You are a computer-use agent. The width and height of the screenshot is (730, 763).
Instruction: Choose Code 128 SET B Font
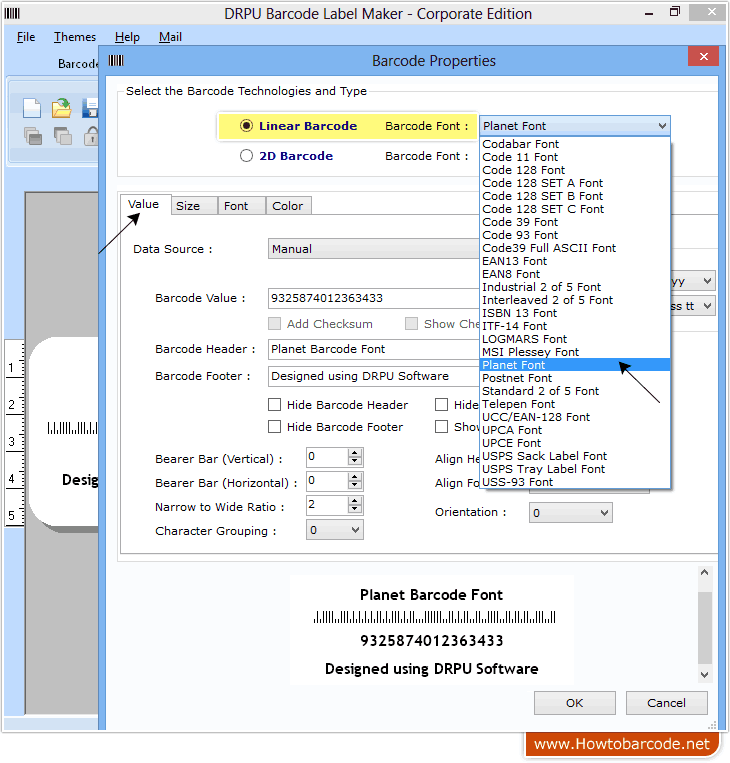(575, 196)
